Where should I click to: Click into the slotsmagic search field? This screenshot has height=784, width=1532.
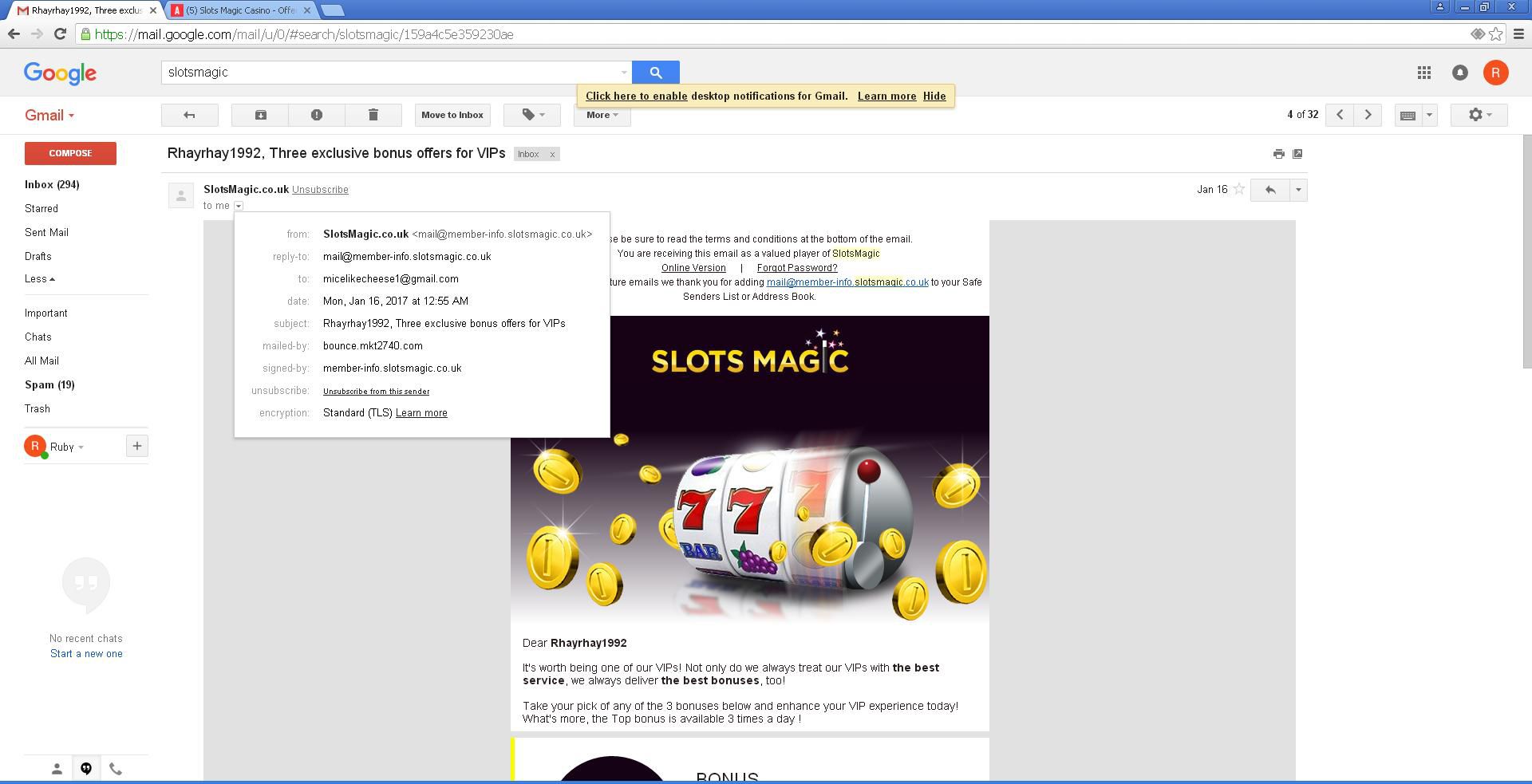(x=391, y=72)
